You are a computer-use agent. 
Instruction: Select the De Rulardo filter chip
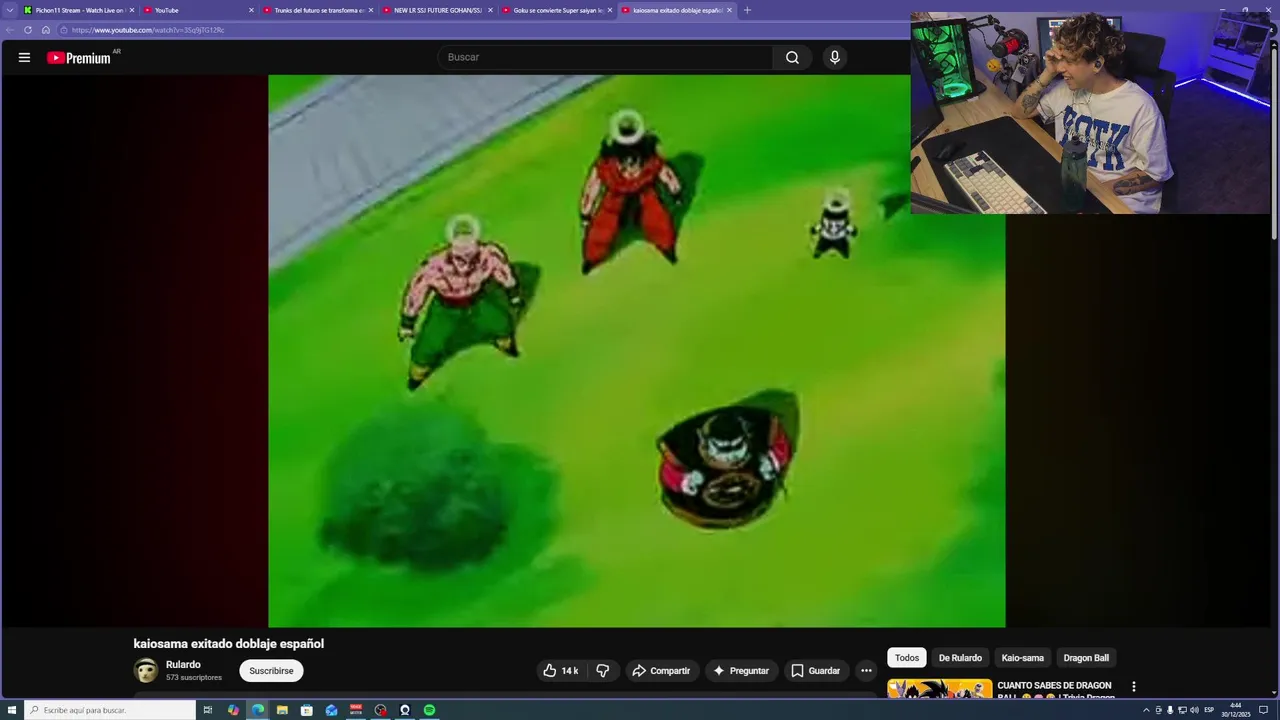pos(960,658)
